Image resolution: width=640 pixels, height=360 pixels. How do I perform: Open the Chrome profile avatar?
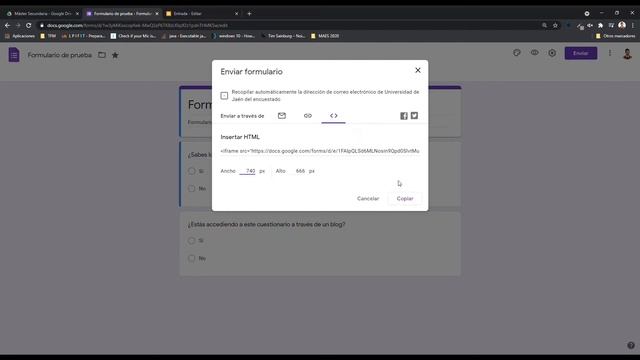pyautogui.click(x=622, y=25)
